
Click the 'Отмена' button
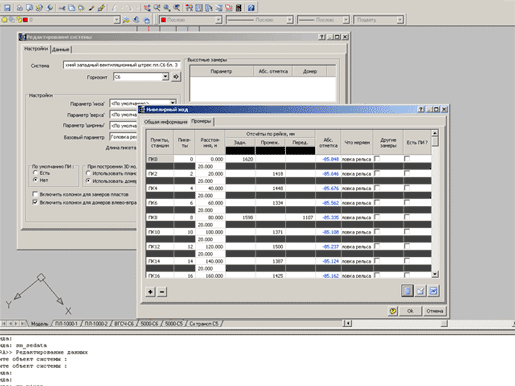click(435, 311)
